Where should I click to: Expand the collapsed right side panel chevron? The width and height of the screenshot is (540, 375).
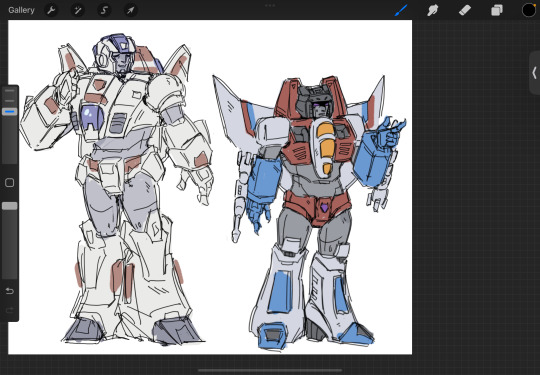coord(534,73)
